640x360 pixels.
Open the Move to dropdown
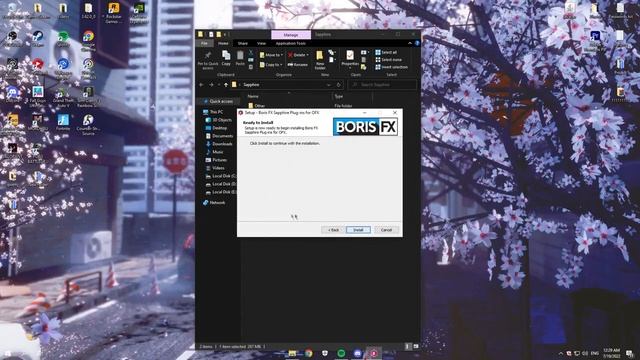(x=271, y=55)
